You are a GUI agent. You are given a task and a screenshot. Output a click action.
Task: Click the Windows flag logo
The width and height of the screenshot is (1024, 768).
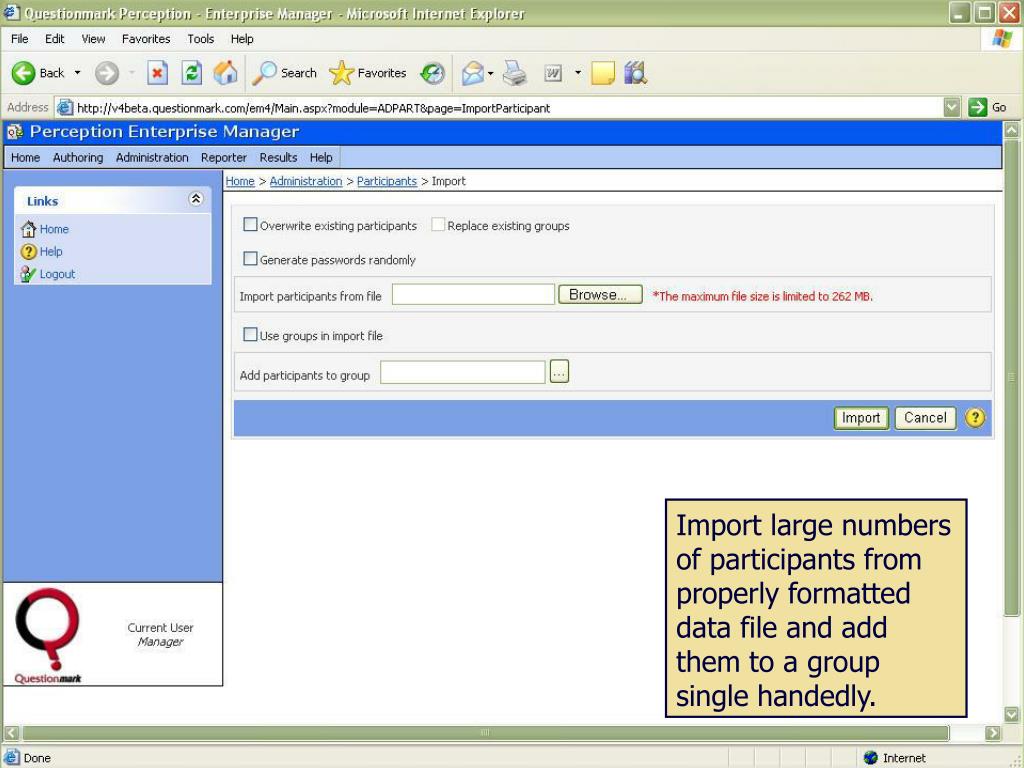tap(1002, 39)
